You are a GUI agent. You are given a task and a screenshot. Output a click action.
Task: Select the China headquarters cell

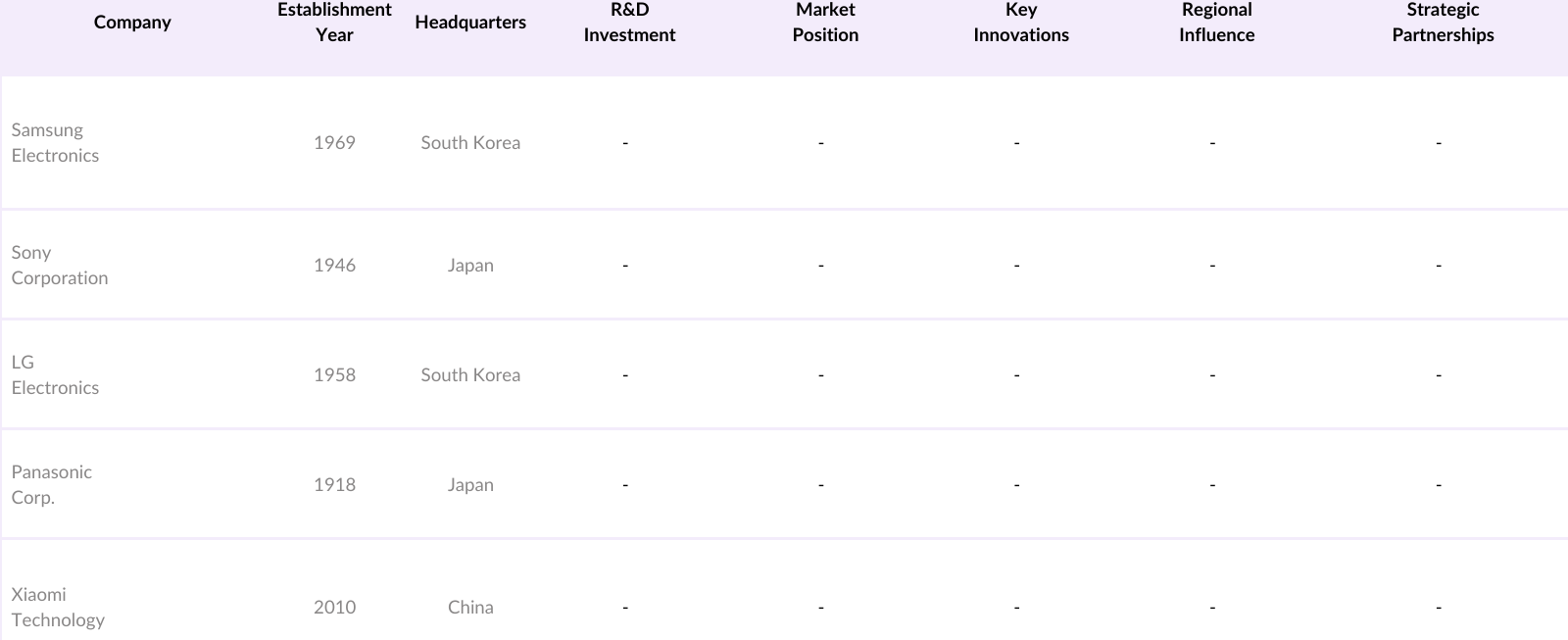point(470,608)
